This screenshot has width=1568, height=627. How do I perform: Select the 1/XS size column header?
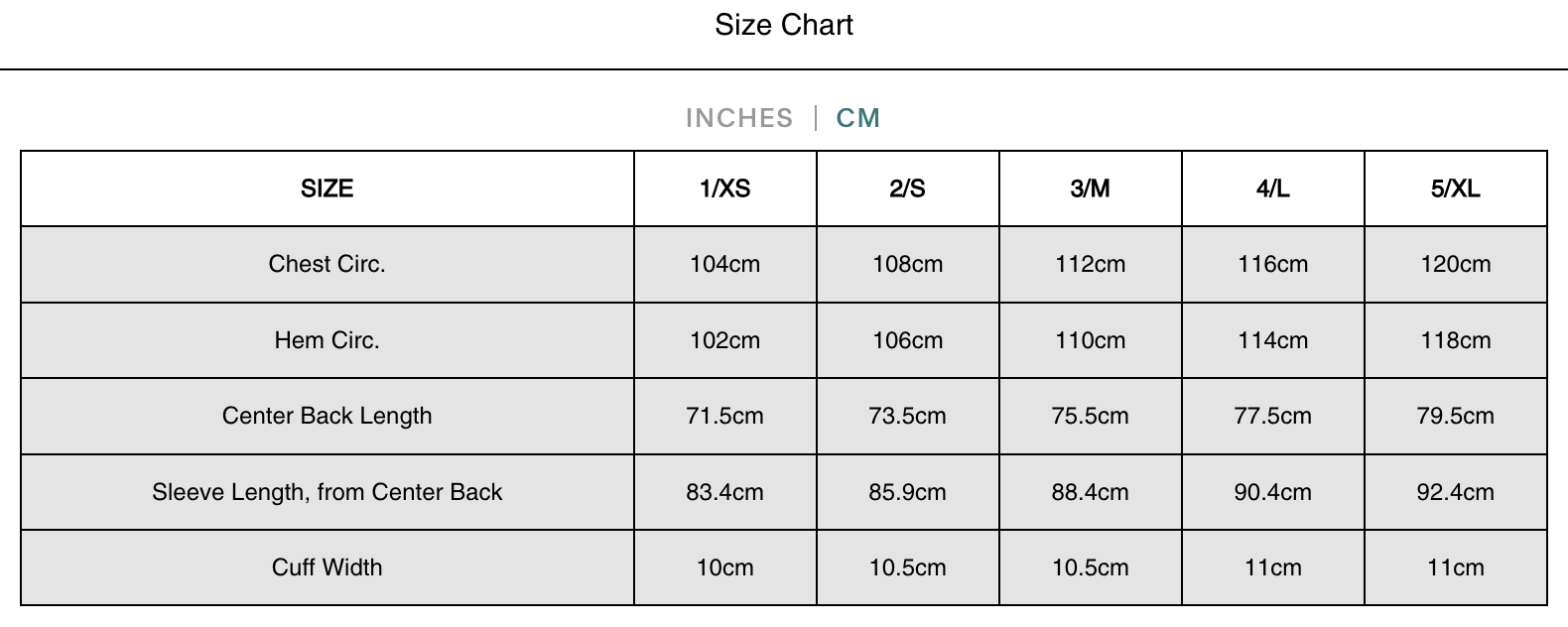[x=724, y=188]
